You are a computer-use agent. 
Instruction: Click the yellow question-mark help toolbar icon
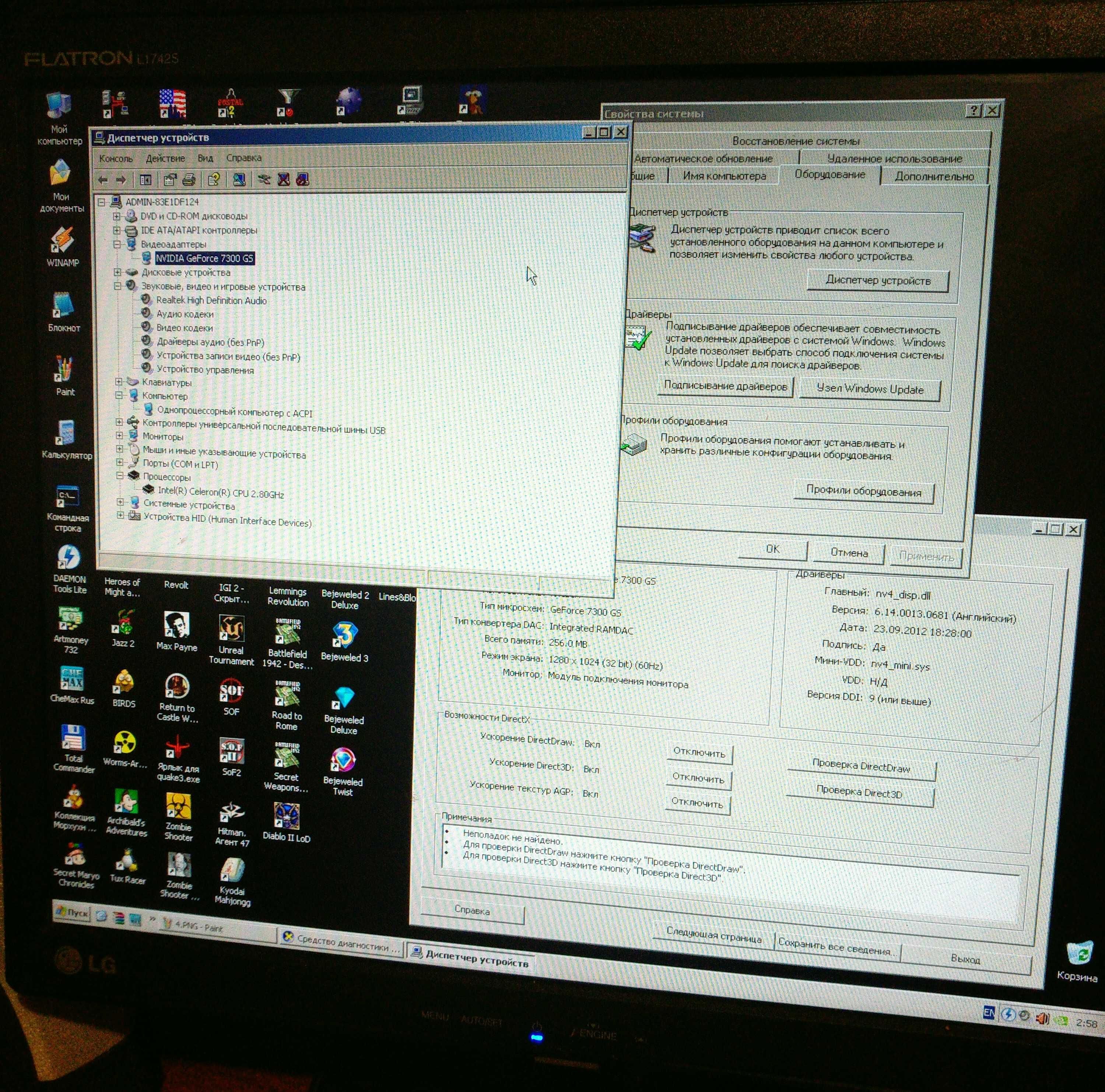214,180
